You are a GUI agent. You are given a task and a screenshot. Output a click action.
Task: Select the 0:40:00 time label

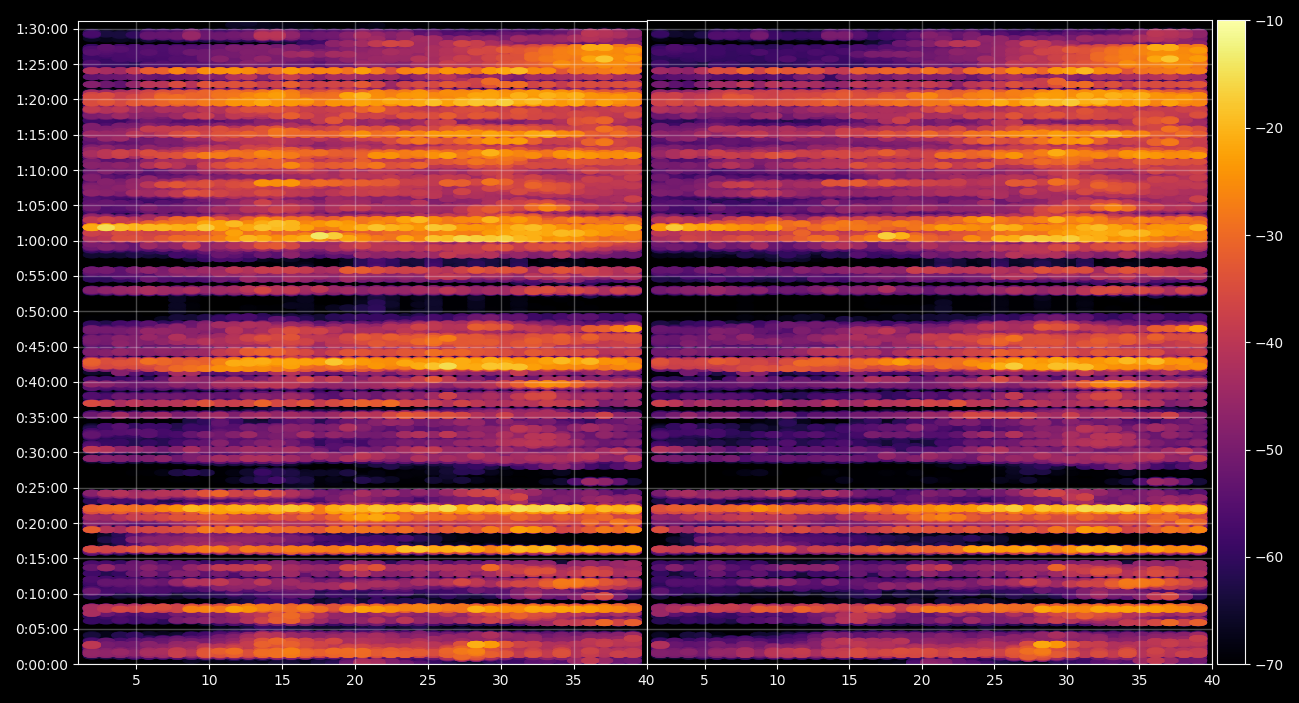(x=42, y=382)
